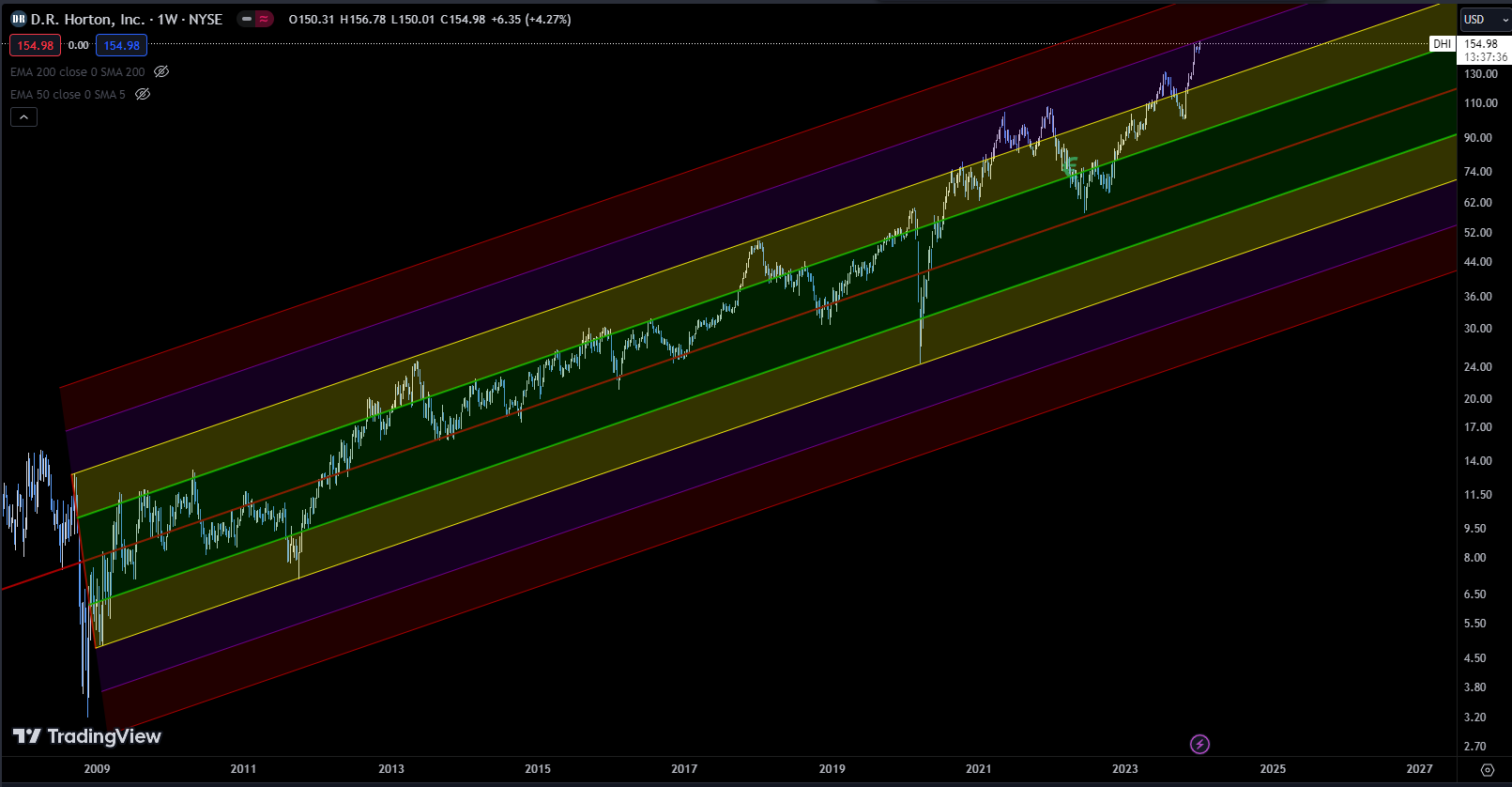Screen dimensions: 1512x787
Task: Click 2021 on the time axis
Action: [978, 769]
